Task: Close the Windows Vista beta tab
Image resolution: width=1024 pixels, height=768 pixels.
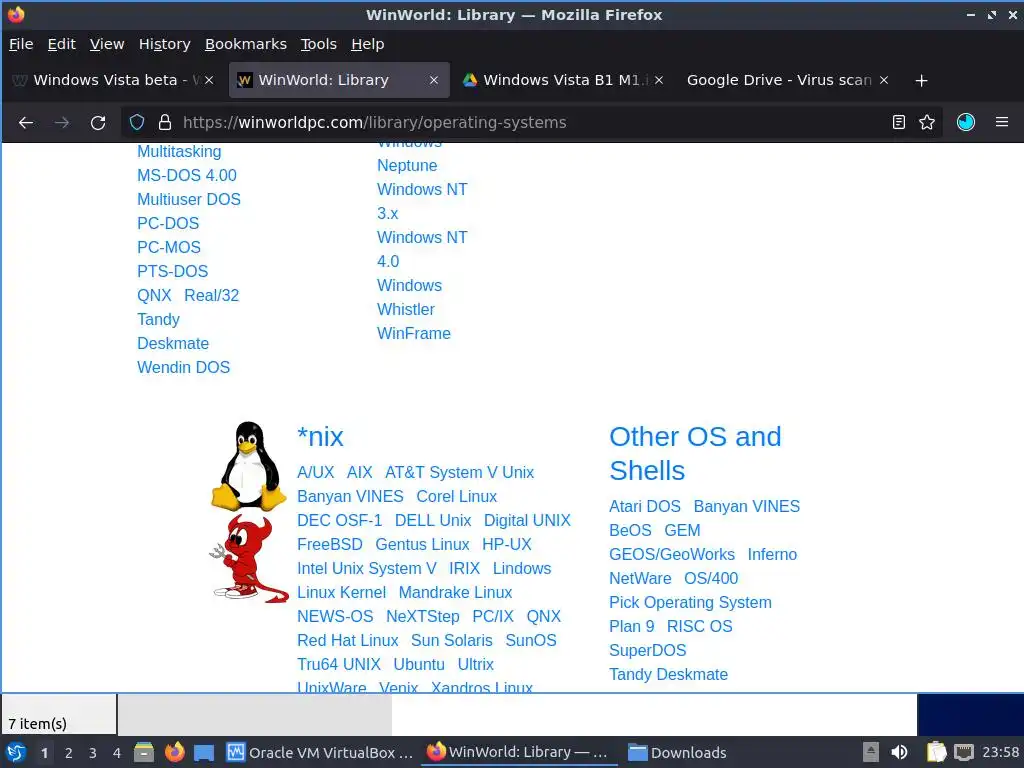Action: pos(209,80)
